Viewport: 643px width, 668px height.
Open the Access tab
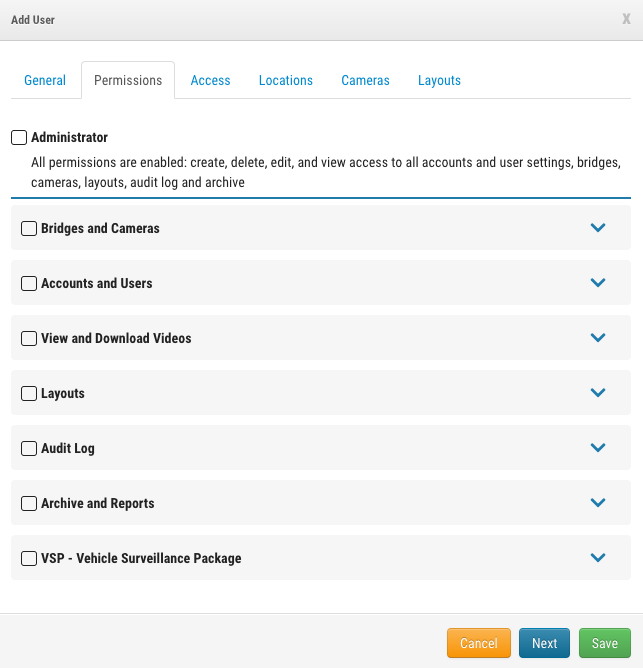pyautogui.click(x=210, y=80)
